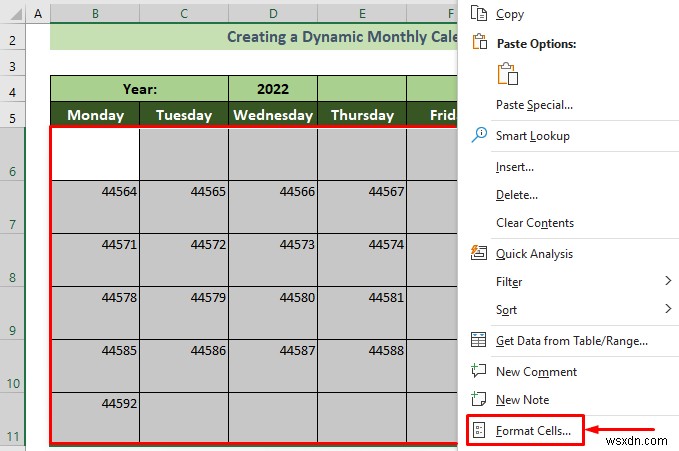This screenshot has width=679, height=451.
Task: Click cell containing 44581
Action: [362, 313]
